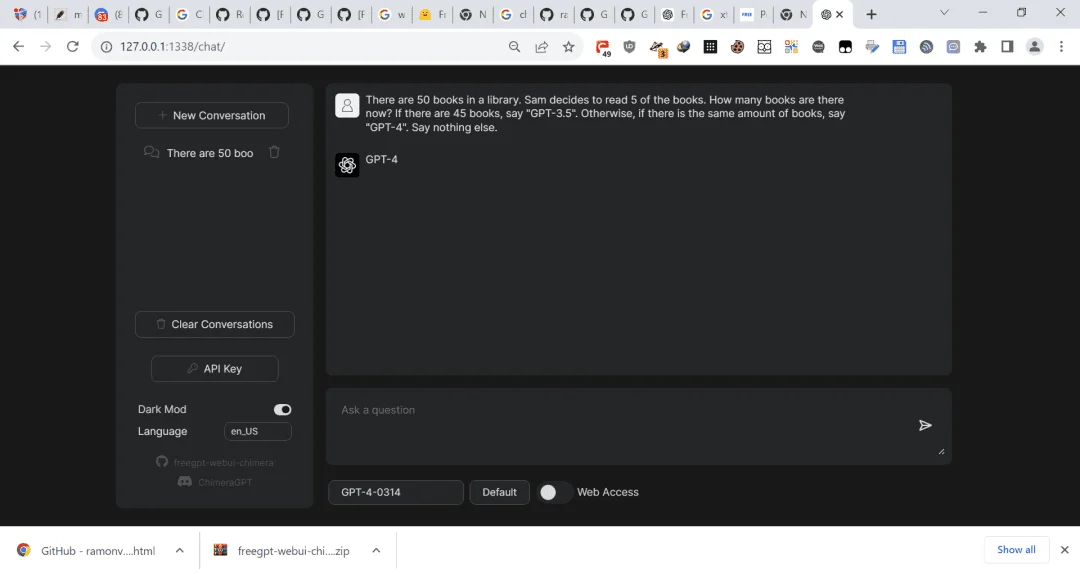Viewport: 1080px width, 574px height.
Task: Toggle the Web Access switch
Action: tap(554, 492)
